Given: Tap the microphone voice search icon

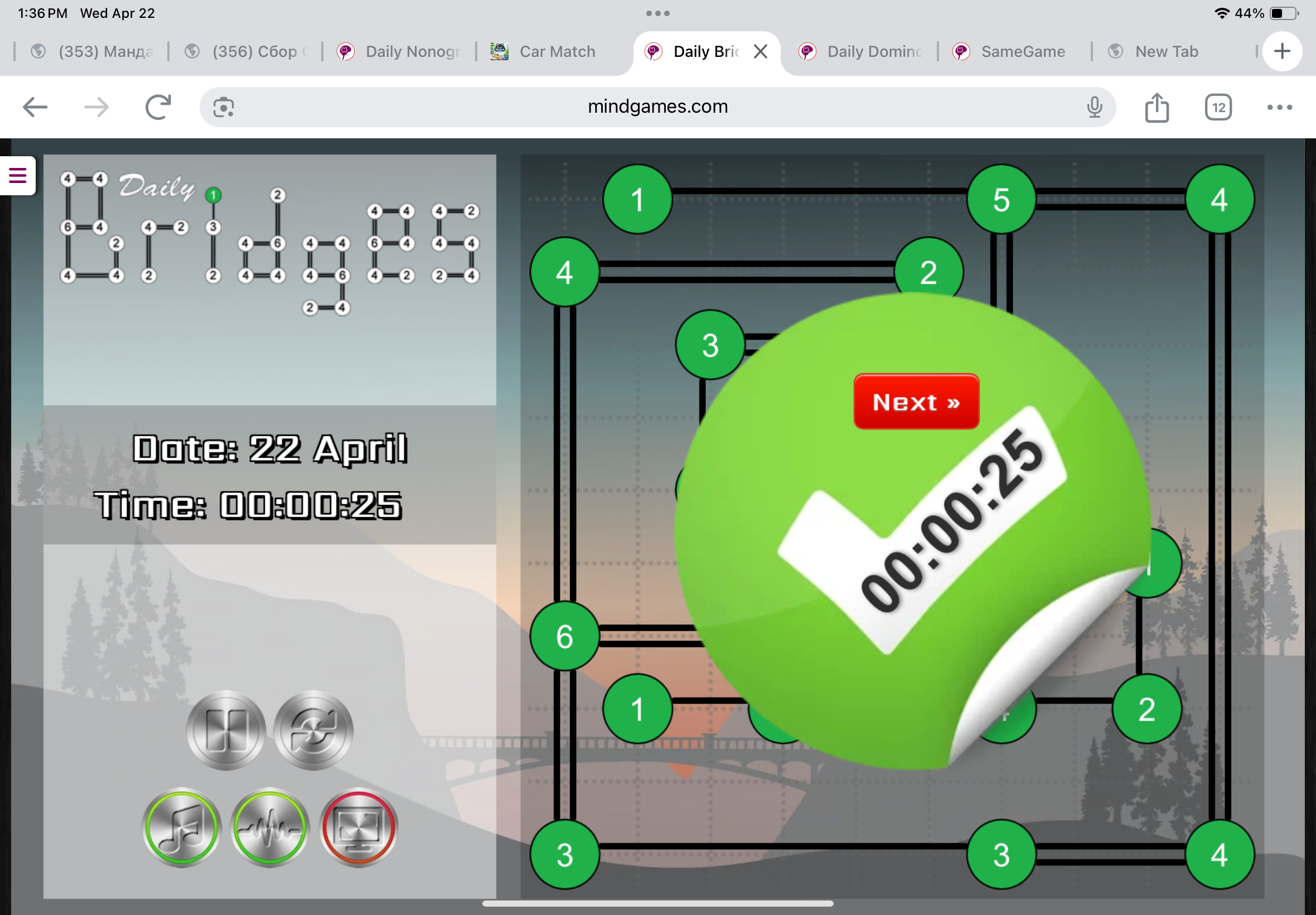Looking at the screenshot, I should (1094, 107).
